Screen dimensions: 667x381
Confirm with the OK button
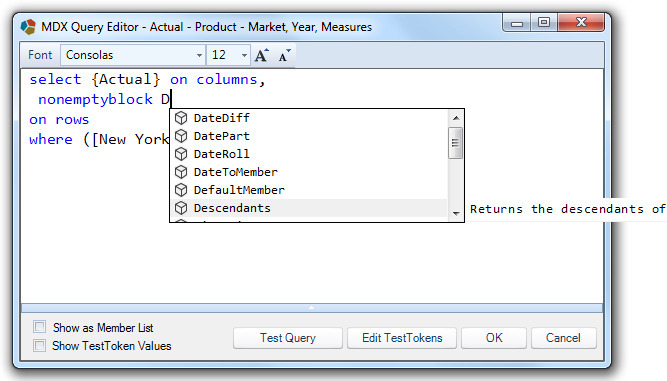494,338
